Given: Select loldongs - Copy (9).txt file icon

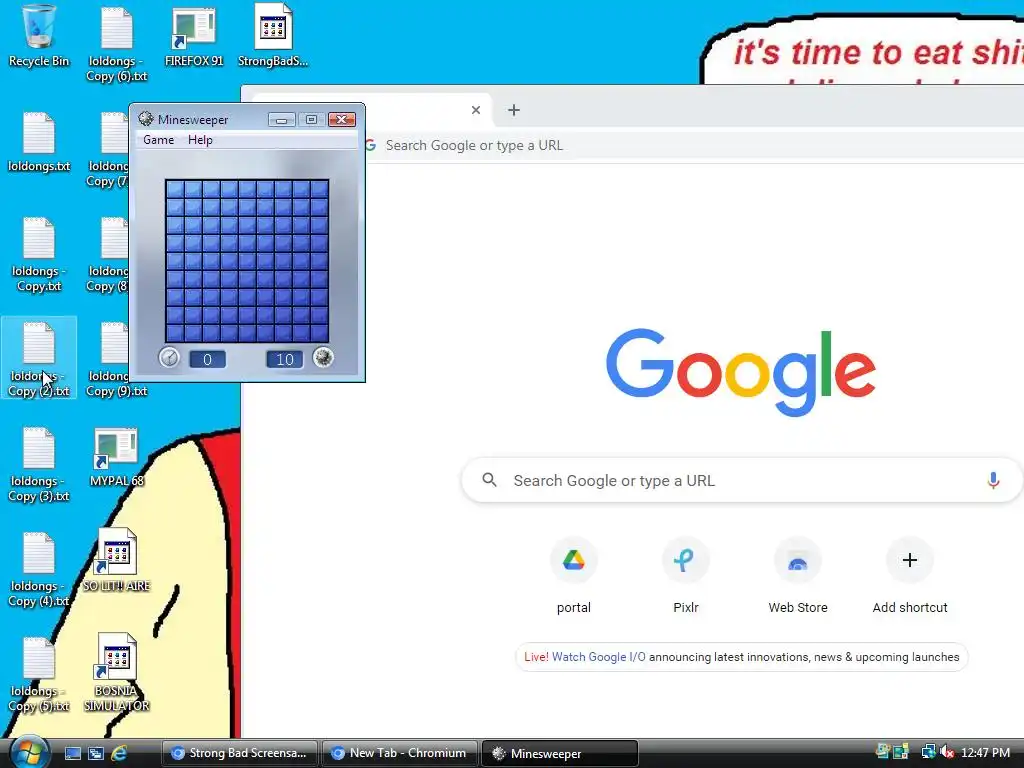Looking at the screenshot, I should tap(117, 359).
